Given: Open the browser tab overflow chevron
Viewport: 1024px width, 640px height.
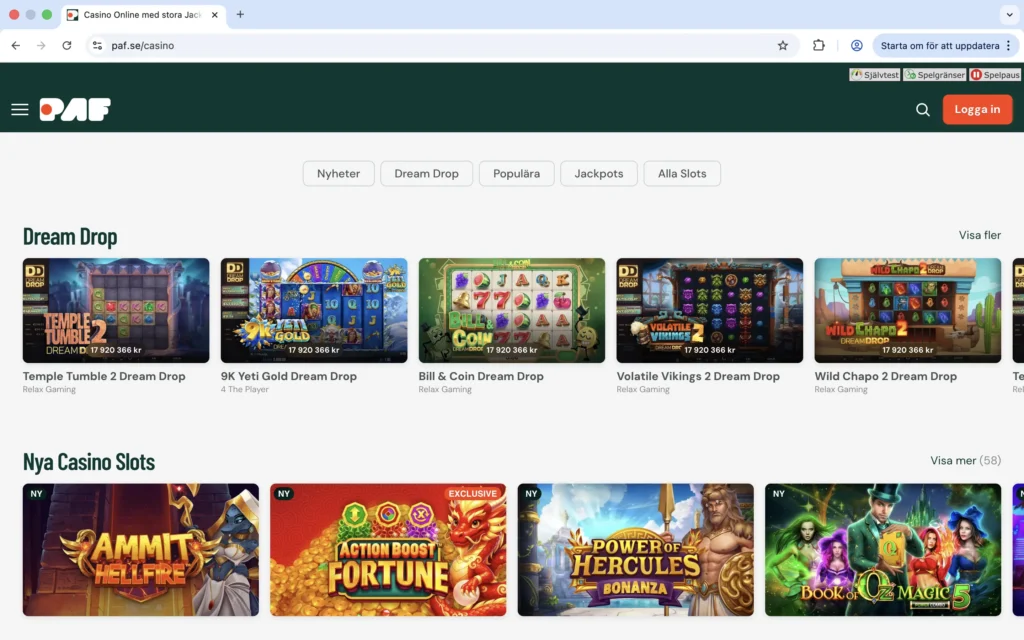Looking at the screenshot, I should (x=1010, y=15).
